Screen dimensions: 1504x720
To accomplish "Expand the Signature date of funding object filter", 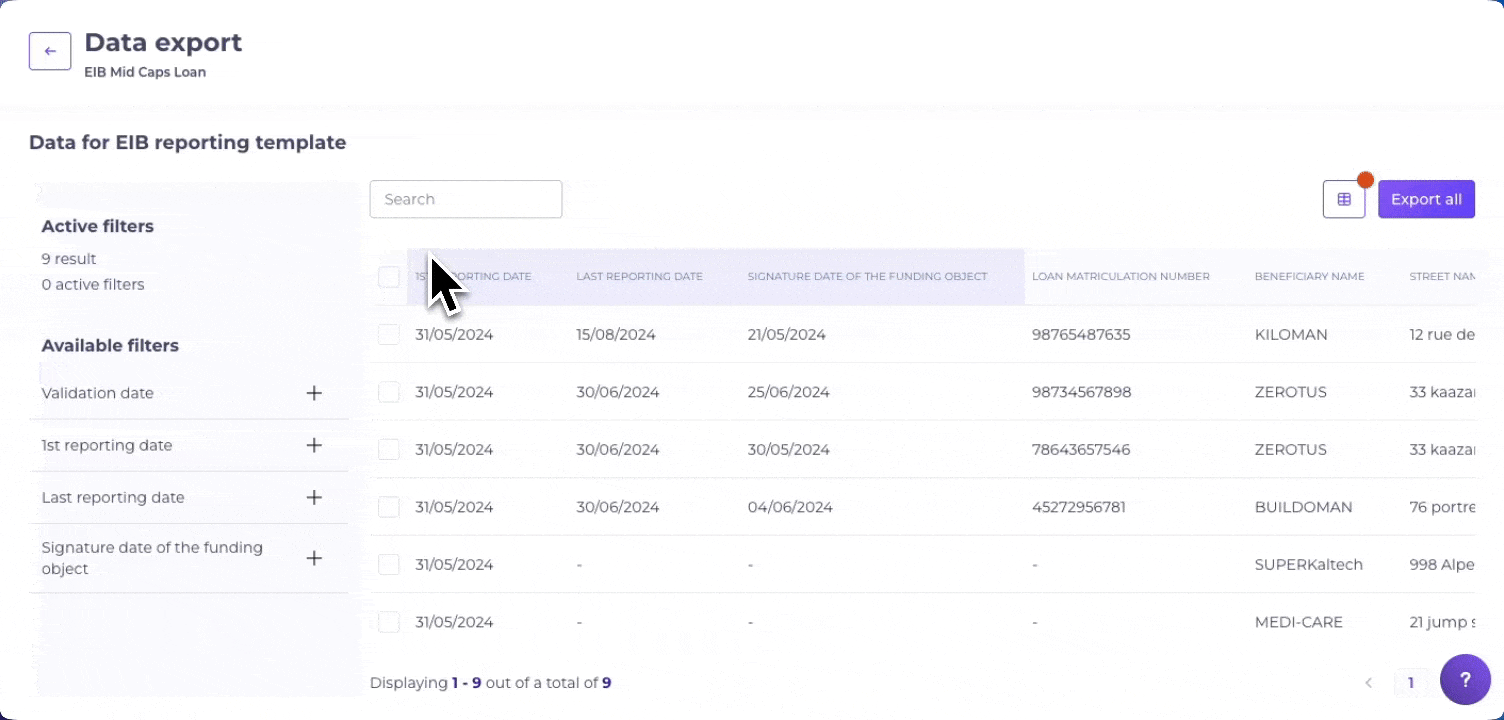I will 313,558.
